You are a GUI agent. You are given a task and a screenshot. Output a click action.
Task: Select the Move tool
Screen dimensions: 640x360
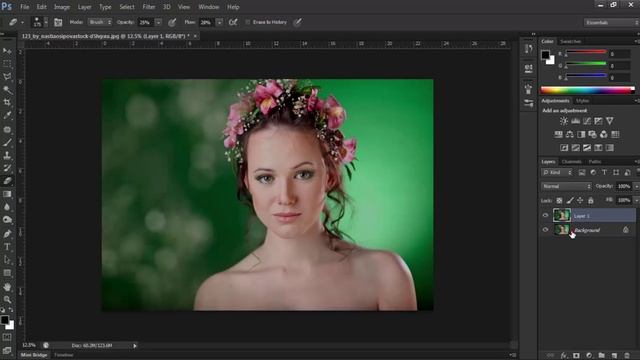pos(7,51)
